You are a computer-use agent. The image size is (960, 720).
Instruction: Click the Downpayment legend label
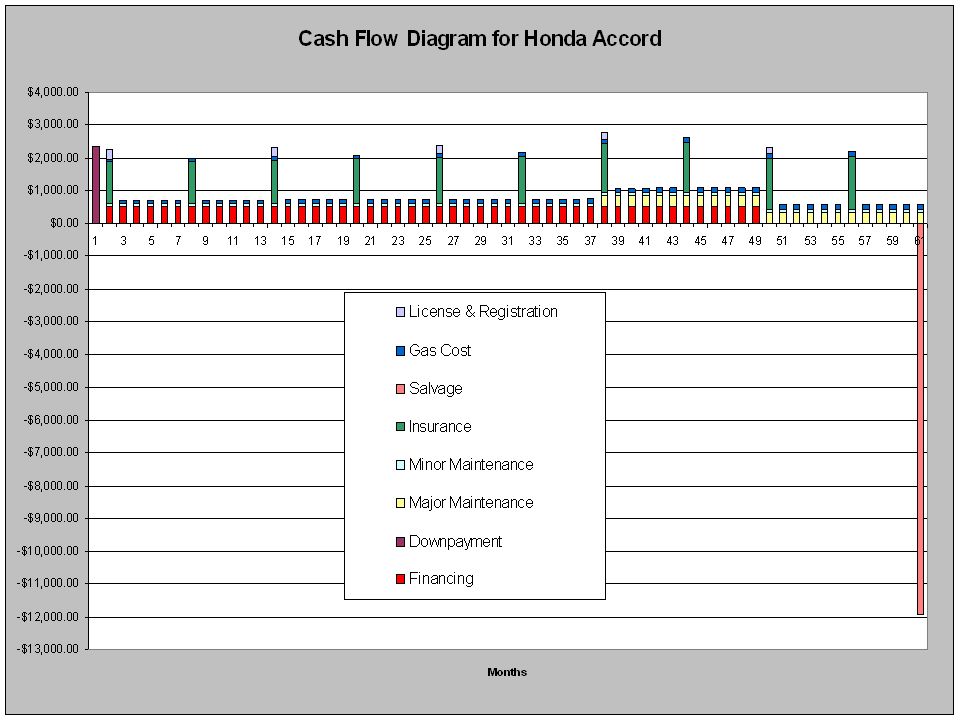pos(455,541)
